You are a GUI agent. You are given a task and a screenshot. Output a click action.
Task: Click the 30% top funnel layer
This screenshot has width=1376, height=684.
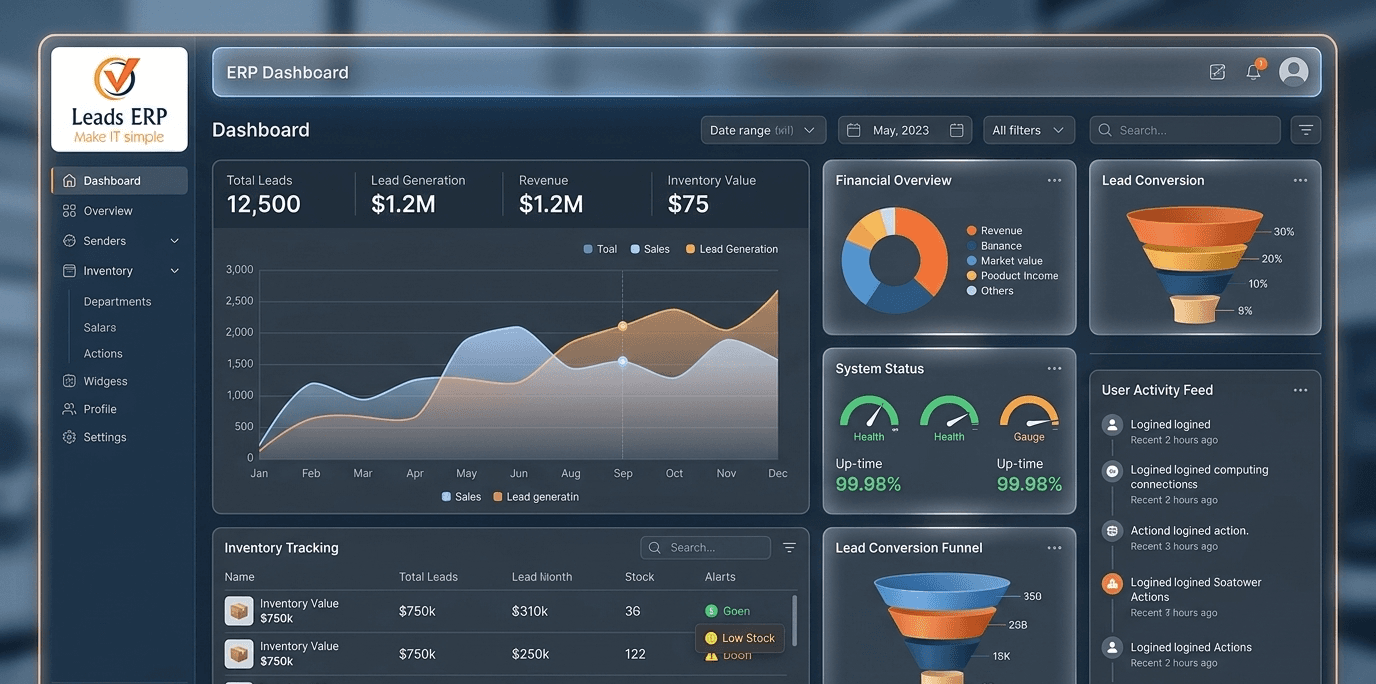pyautogui.click(x=1195, y=226)
